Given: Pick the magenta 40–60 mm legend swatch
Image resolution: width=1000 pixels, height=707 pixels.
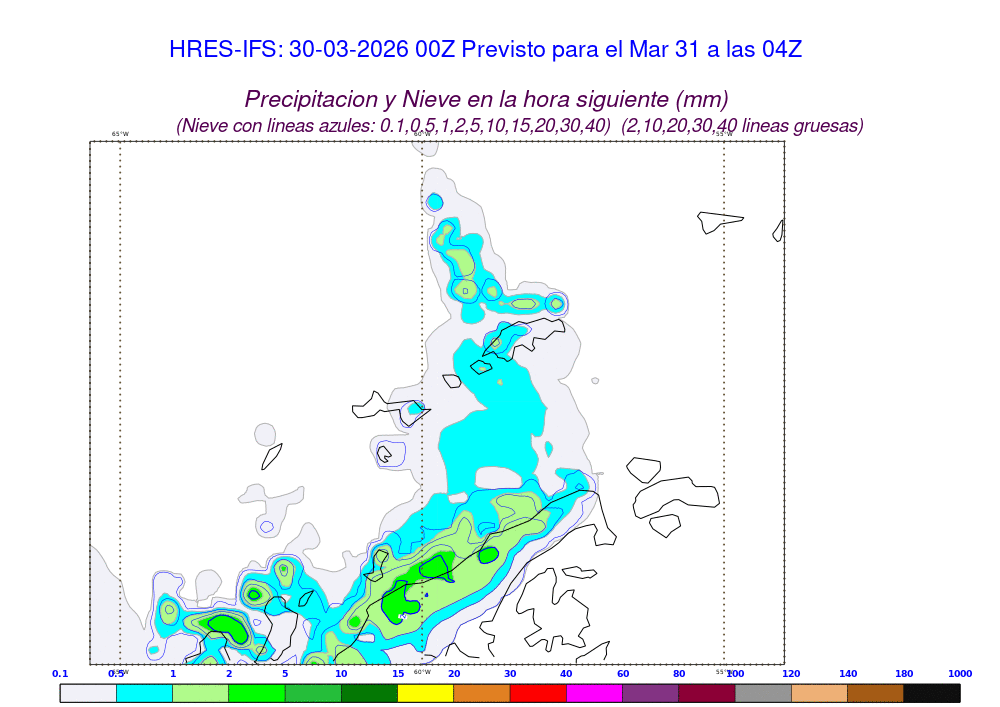Looking at the screenshot, I should pyautogui.click(x=594, y=692).
